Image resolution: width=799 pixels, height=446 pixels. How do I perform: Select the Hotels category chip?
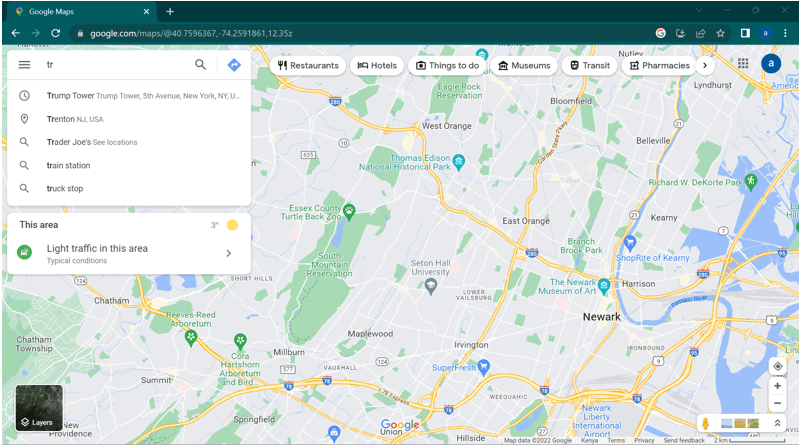pyautogui.click(x=377, y=66)
